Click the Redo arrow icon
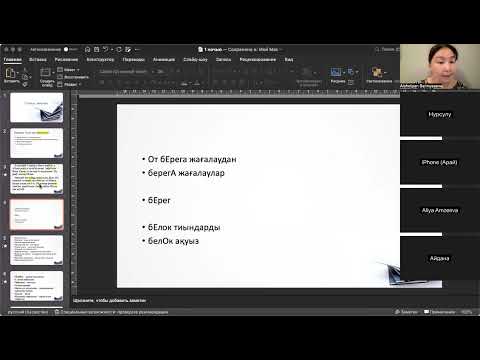The height and width of the screenshot is (360, 480). coord(119,49)
